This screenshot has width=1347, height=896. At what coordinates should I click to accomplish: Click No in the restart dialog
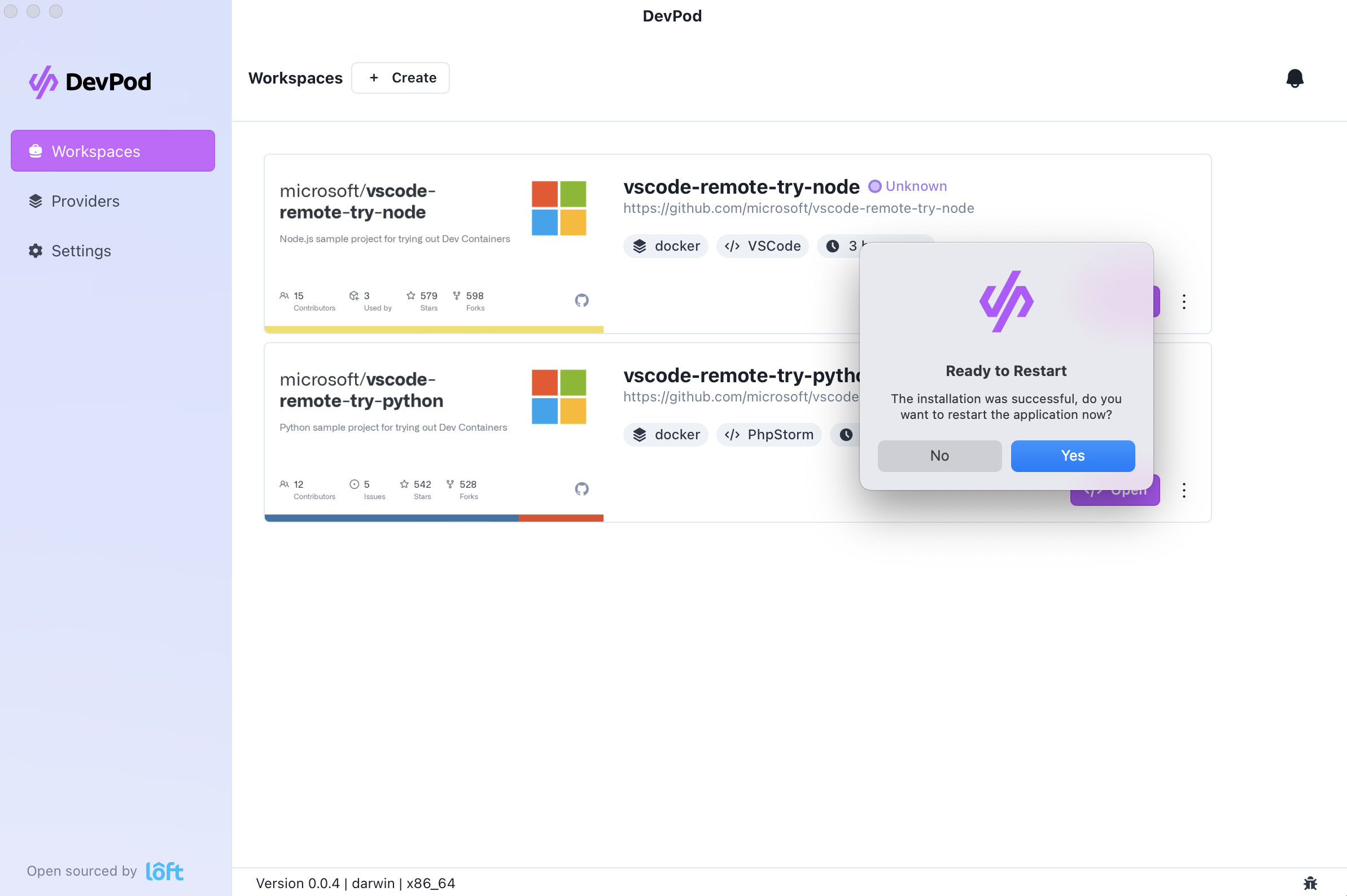(x=939, y=456)
